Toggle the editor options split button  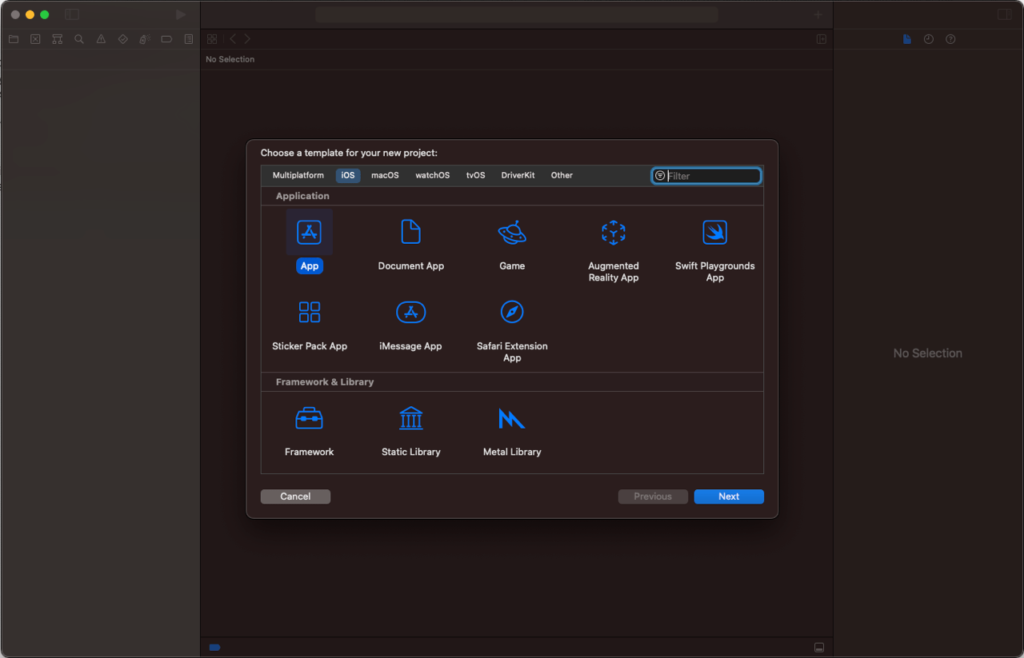click(822, 39)
